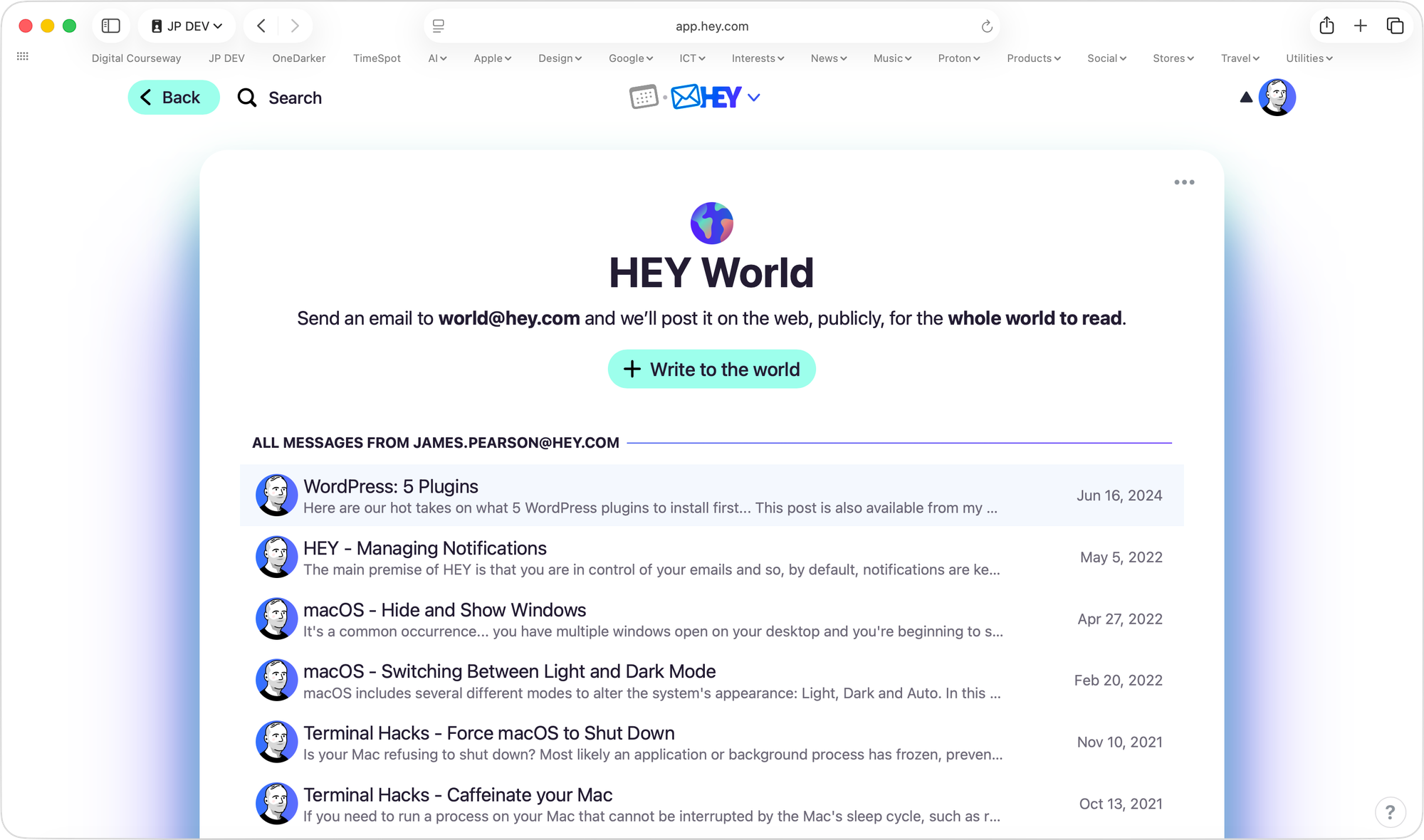
Task: Open the question mark help button
Action: [x=1390, y=812]
